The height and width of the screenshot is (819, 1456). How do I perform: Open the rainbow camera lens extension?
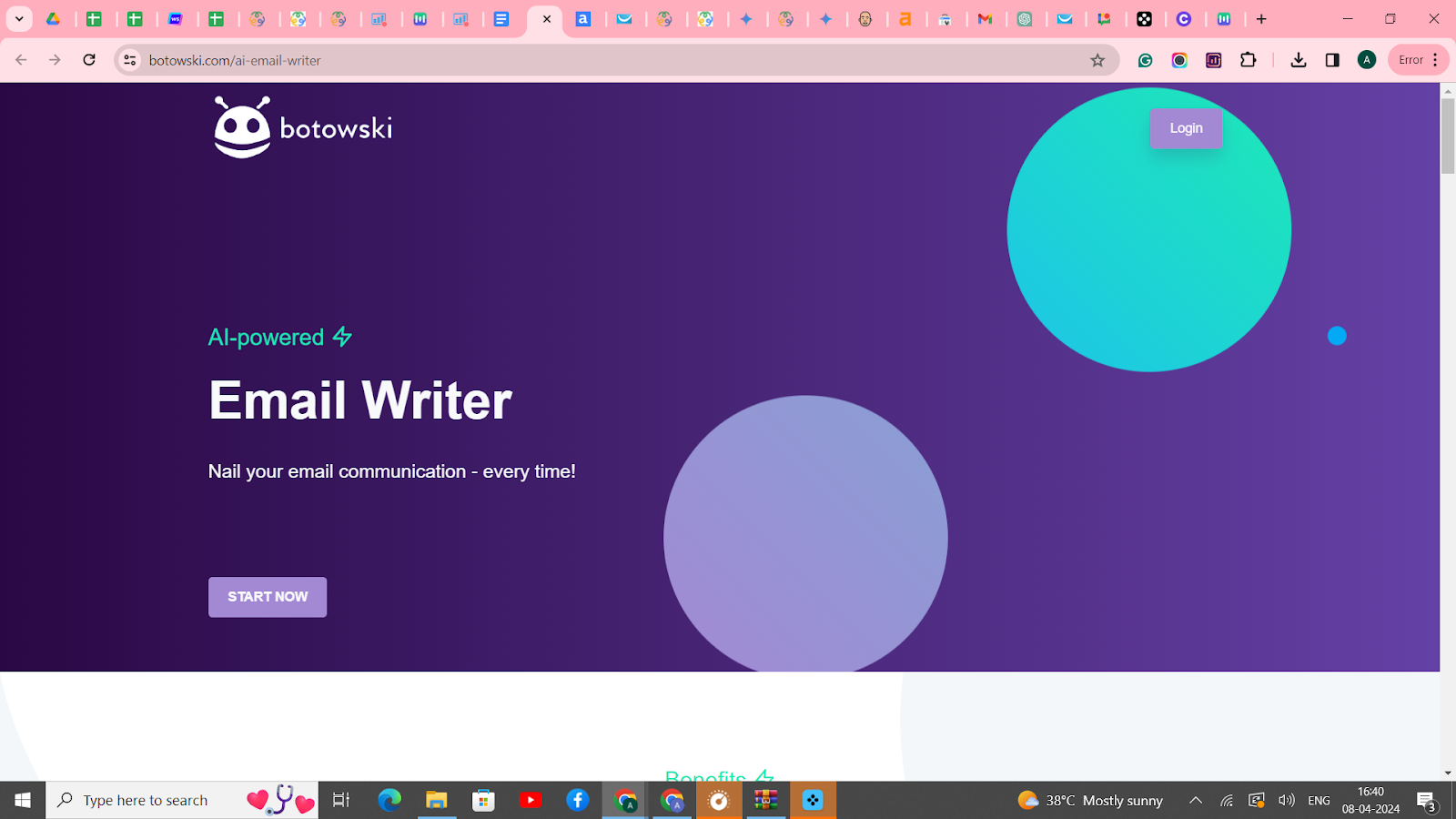pyautogui.click(x=1179, y=60)
